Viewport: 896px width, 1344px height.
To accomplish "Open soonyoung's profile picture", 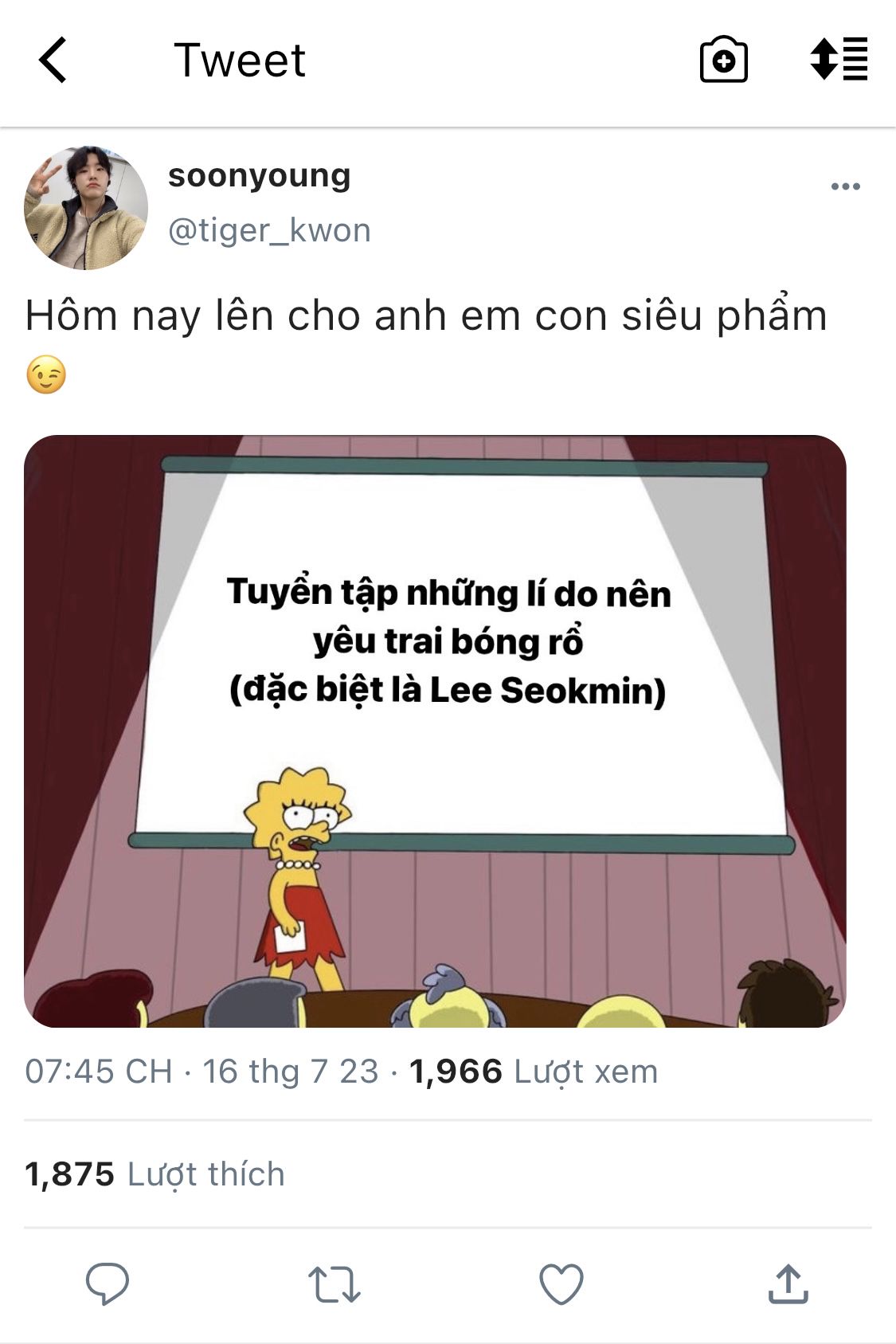I will (86, 208).
